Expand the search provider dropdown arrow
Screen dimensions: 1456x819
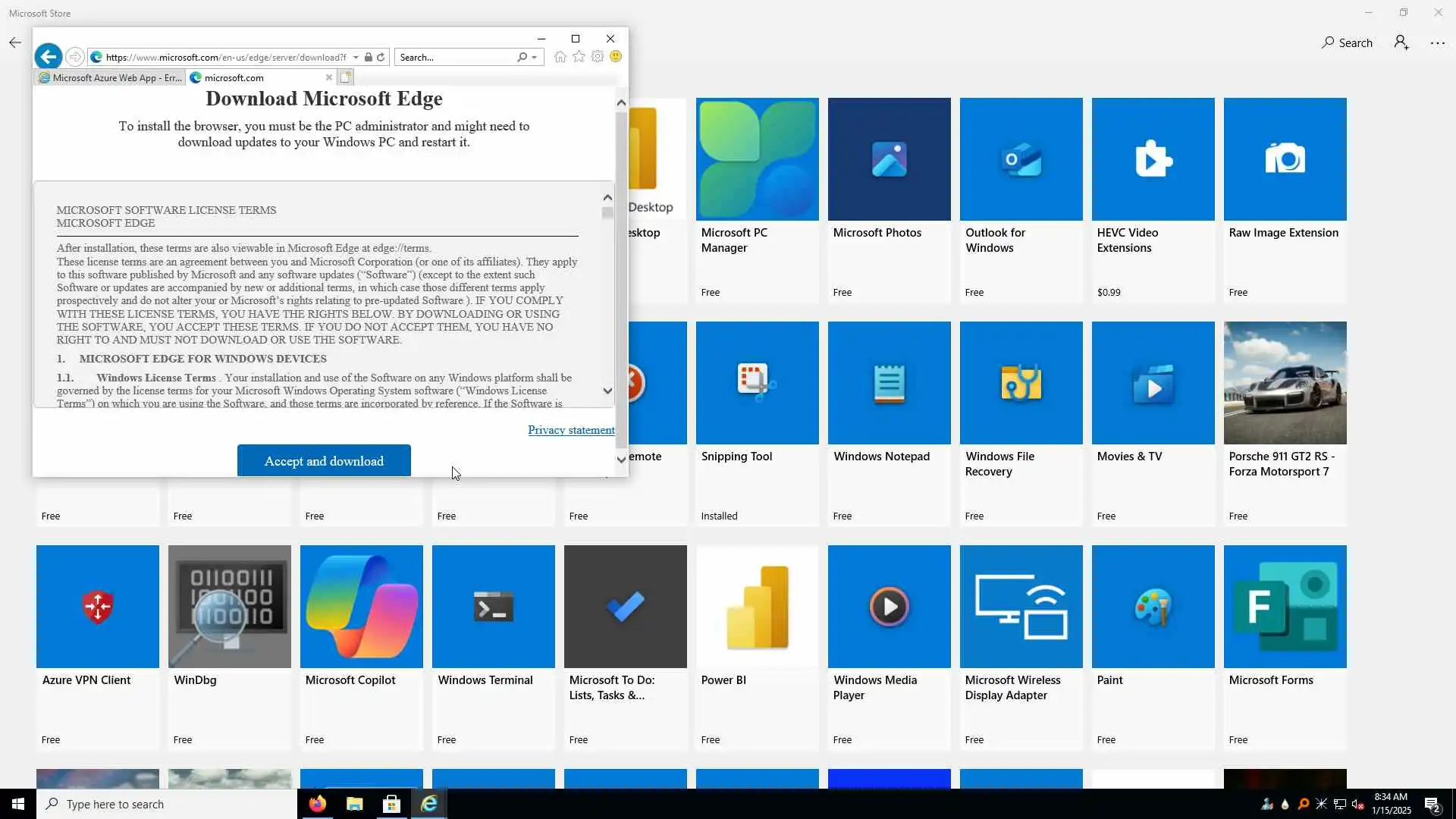(x=535, y=58)
